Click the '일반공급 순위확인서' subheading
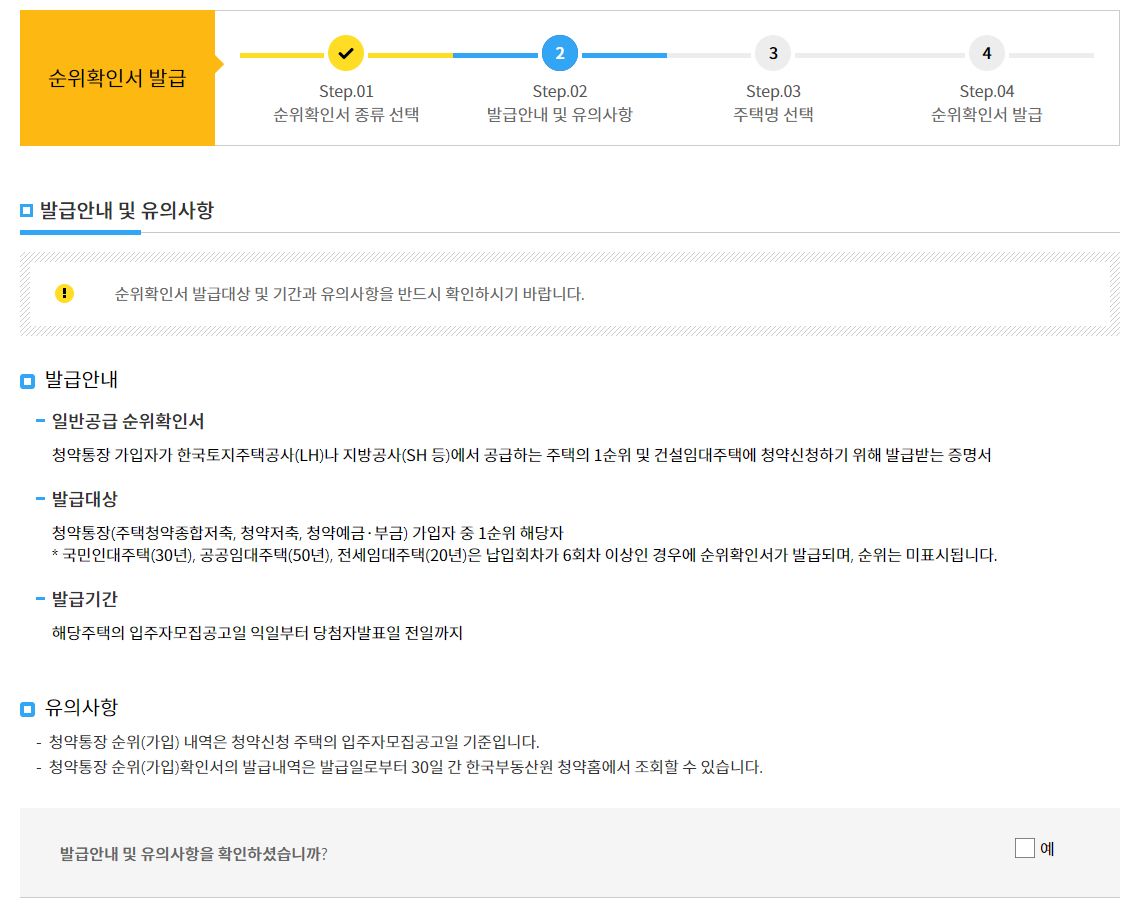The width and height of the screenshot is (1141, 907). 128,421
